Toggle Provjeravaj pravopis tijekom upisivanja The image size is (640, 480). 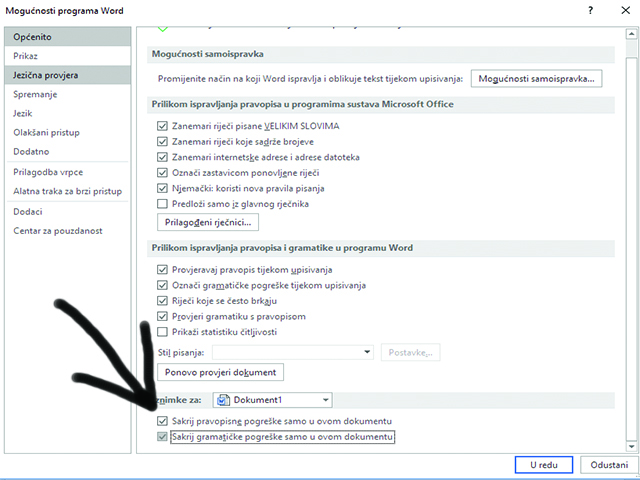point(162,269)
